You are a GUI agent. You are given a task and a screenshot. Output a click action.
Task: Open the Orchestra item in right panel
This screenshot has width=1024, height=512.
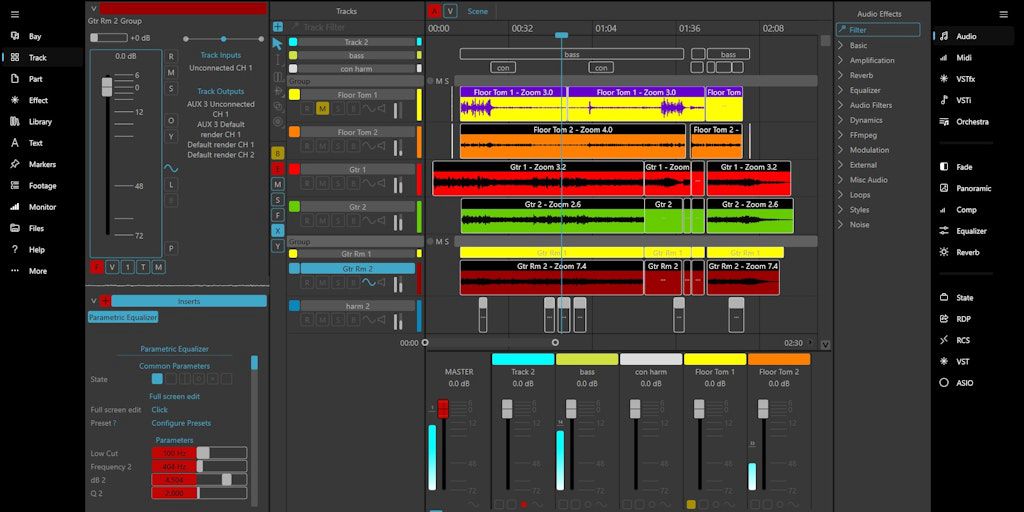pos(971,122)
